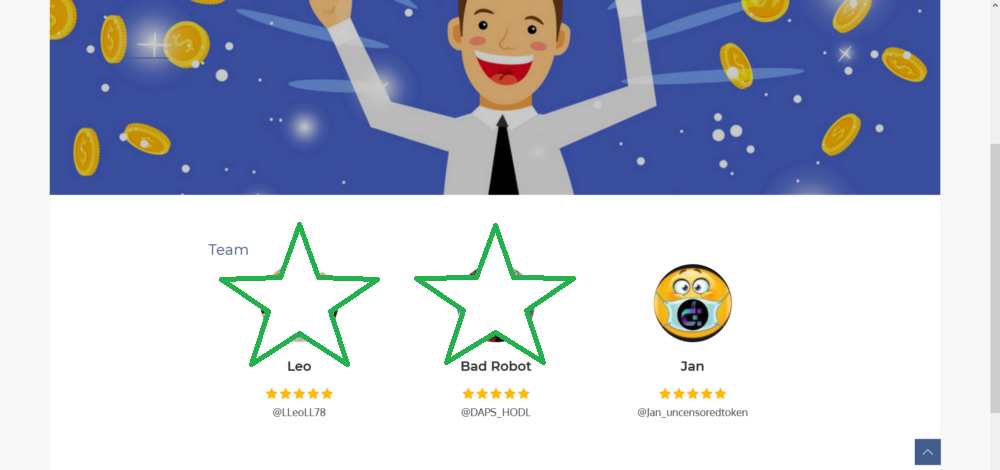Click the cartoon businessman banner image

(x=495, y=97)
